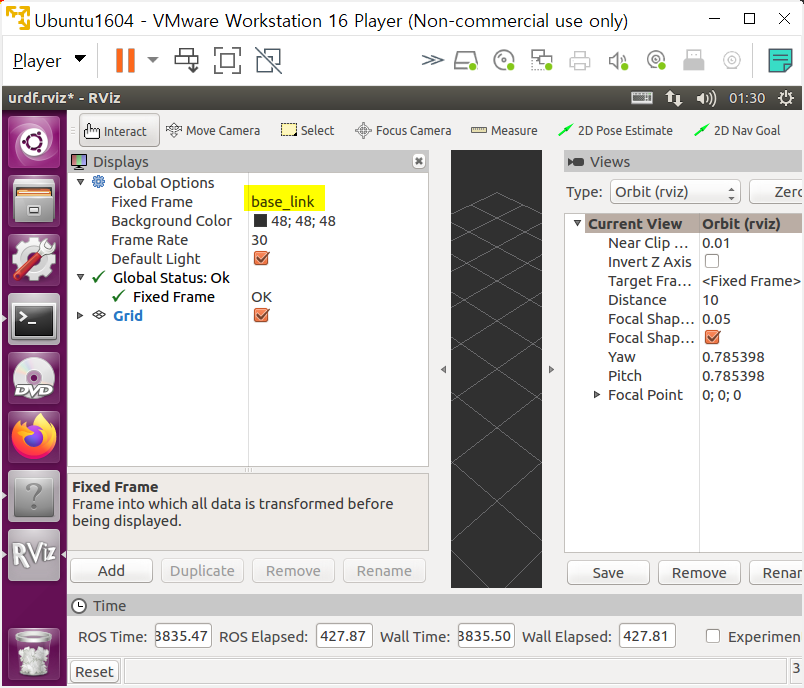Switch to RViz launcher icon

click(34, 555)
